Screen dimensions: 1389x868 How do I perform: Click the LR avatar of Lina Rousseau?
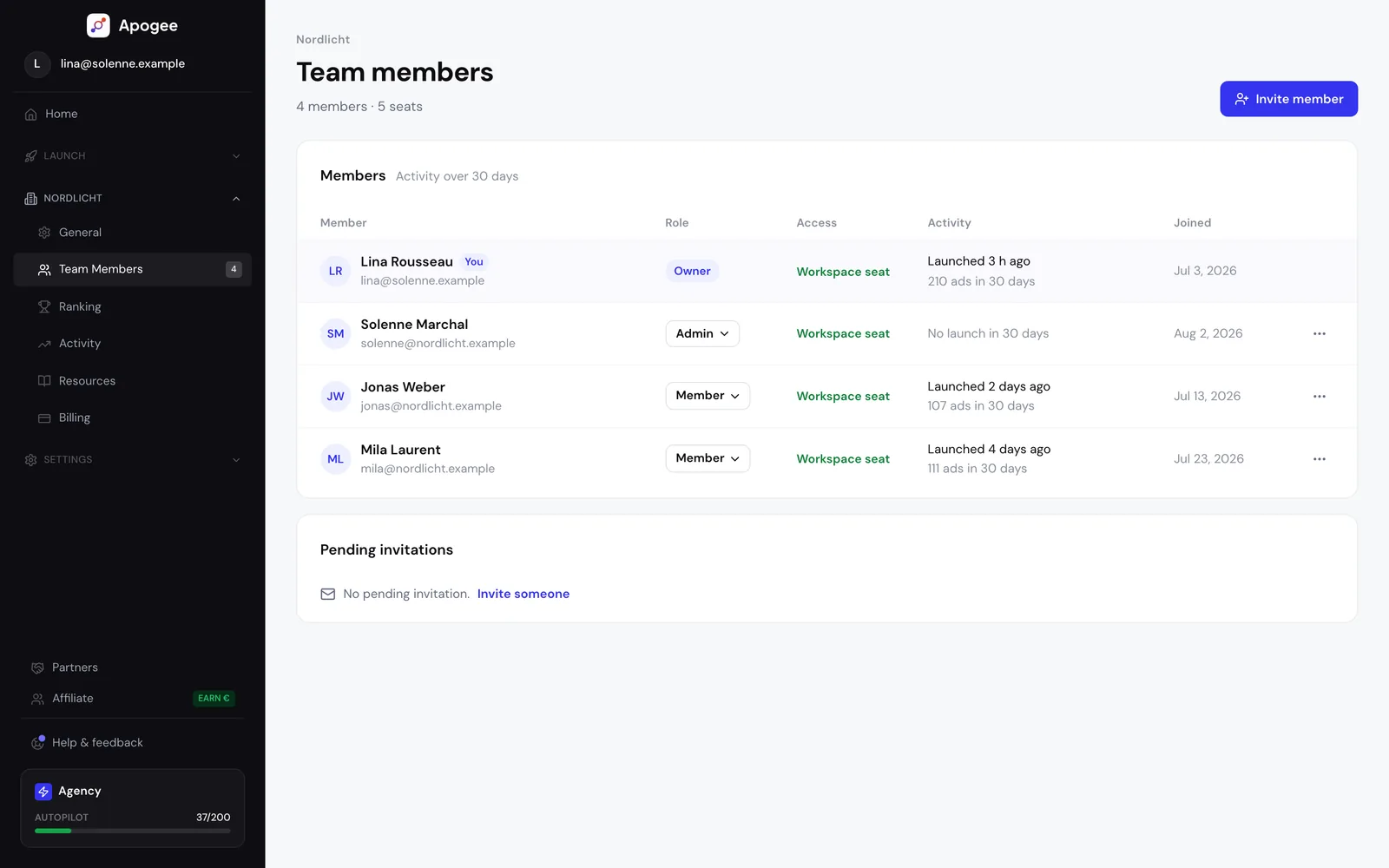click(335, 272)
